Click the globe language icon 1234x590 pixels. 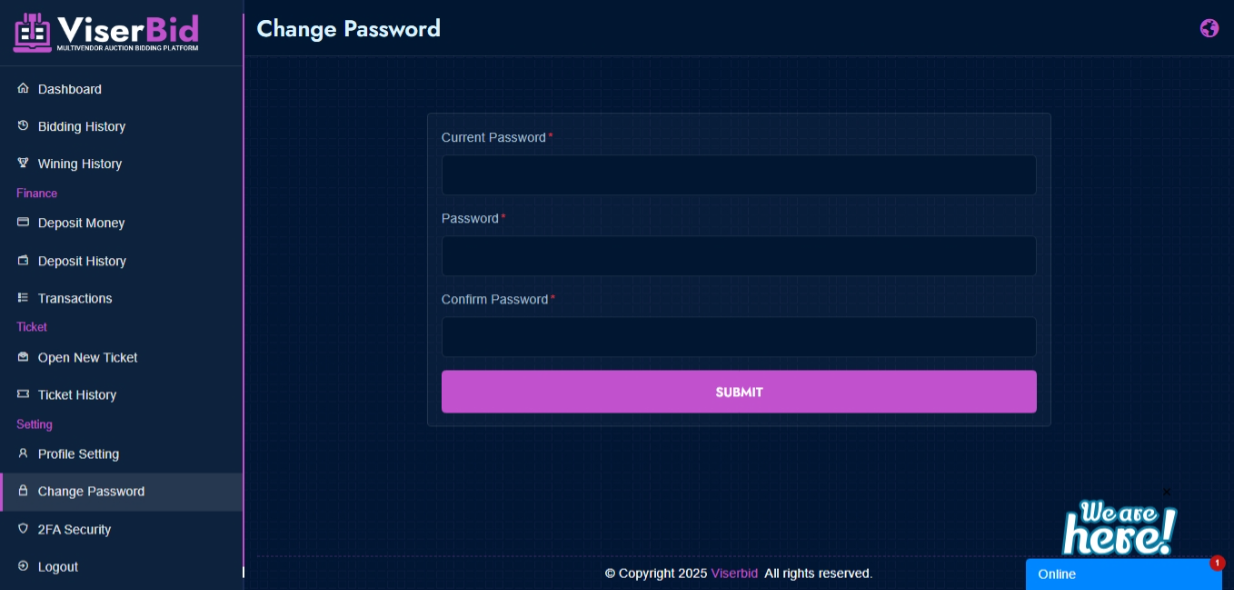pos(1209,28)
